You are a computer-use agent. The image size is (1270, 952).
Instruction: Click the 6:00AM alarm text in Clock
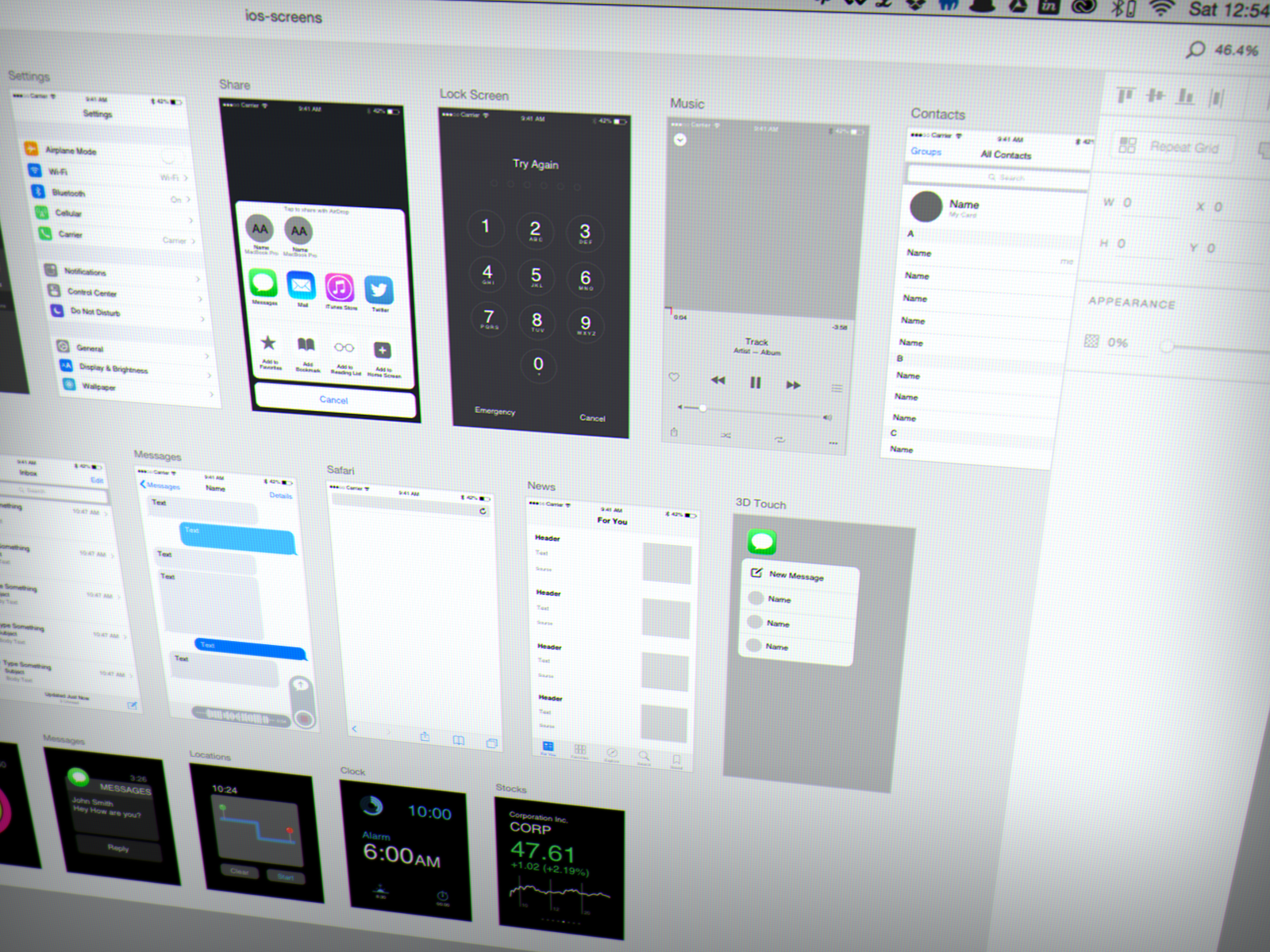pyautogui.click(x=401, y=855)
